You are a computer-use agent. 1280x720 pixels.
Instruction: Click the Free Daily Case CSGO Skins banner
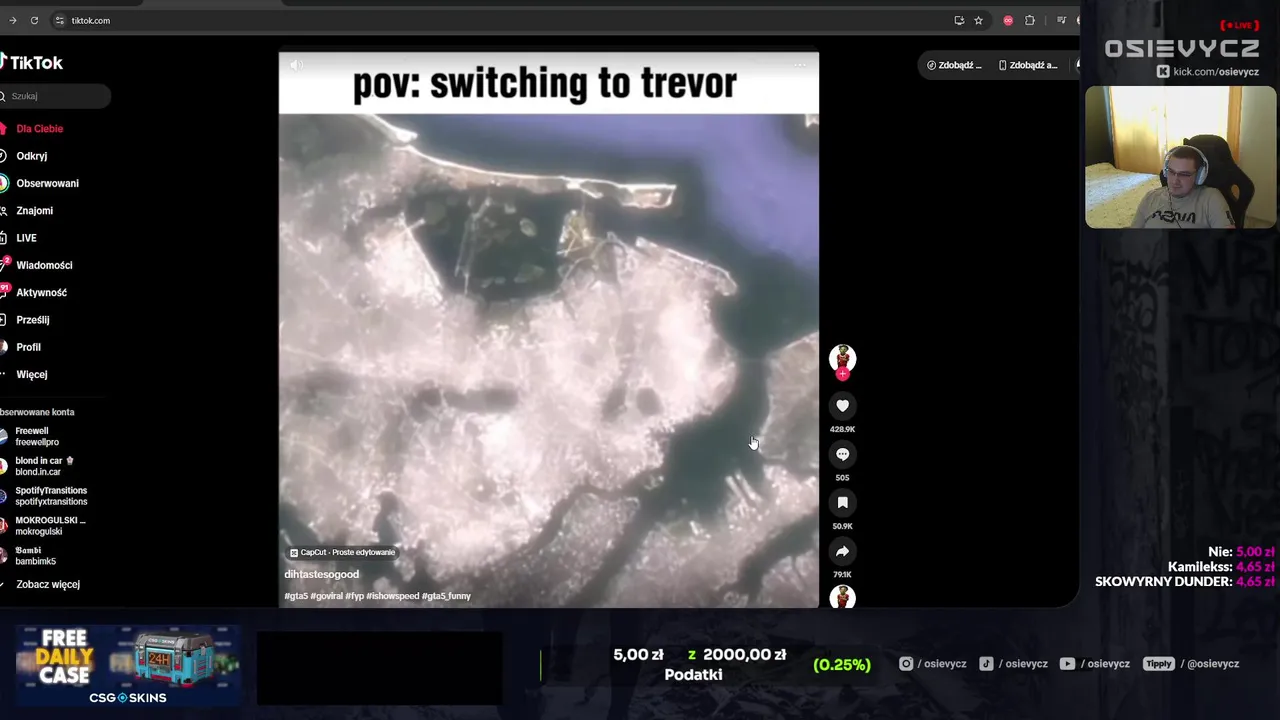[x=128, y=665]
